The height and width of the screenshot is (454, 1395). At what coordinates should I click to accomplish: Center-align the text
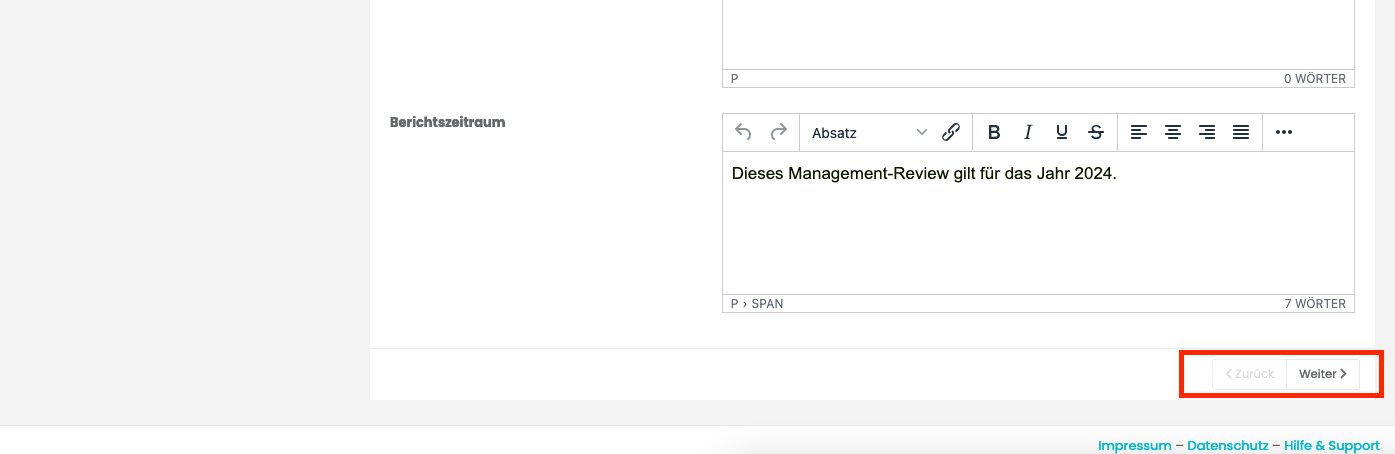pos(1173,132)
